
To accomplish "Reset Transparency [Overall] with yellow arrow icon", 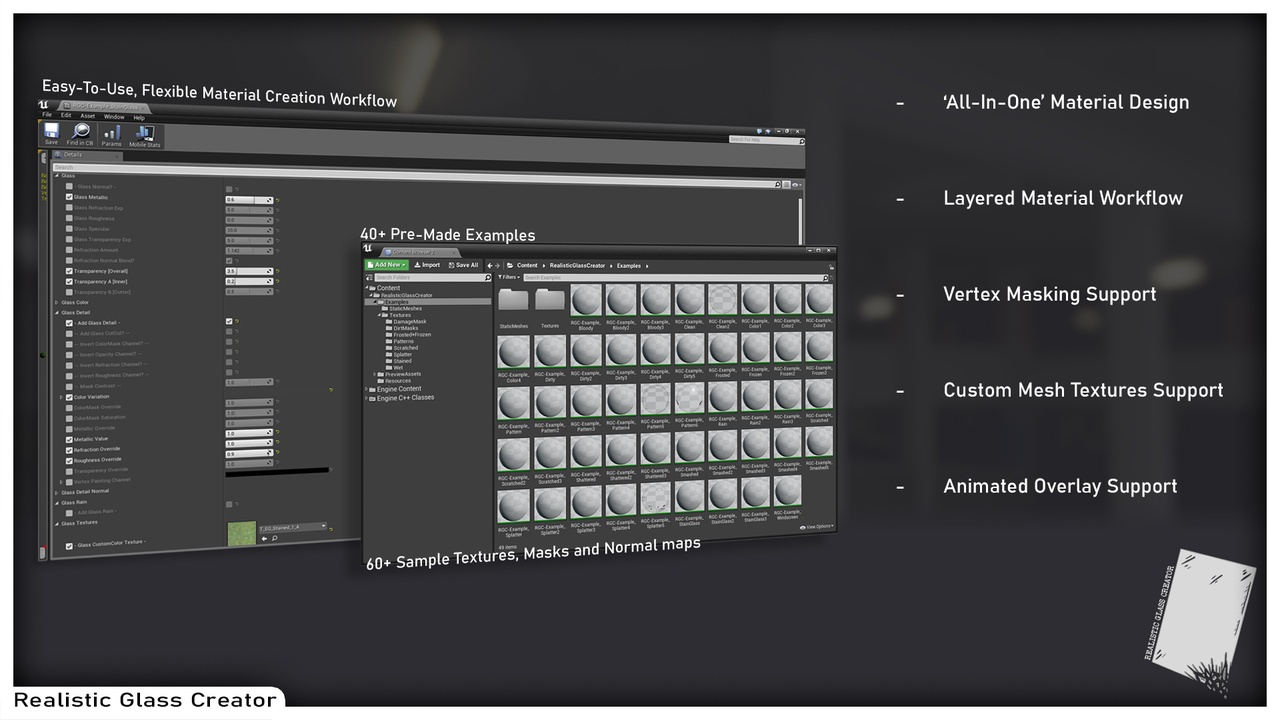I will pyautogui.click(x=277, y=271).
